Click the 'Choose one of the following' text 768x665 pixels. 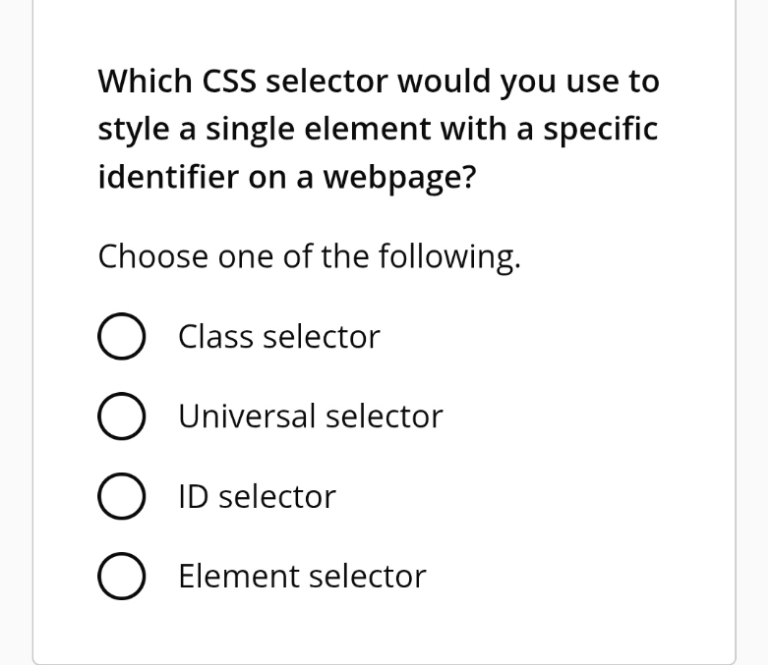click(310, 257)
